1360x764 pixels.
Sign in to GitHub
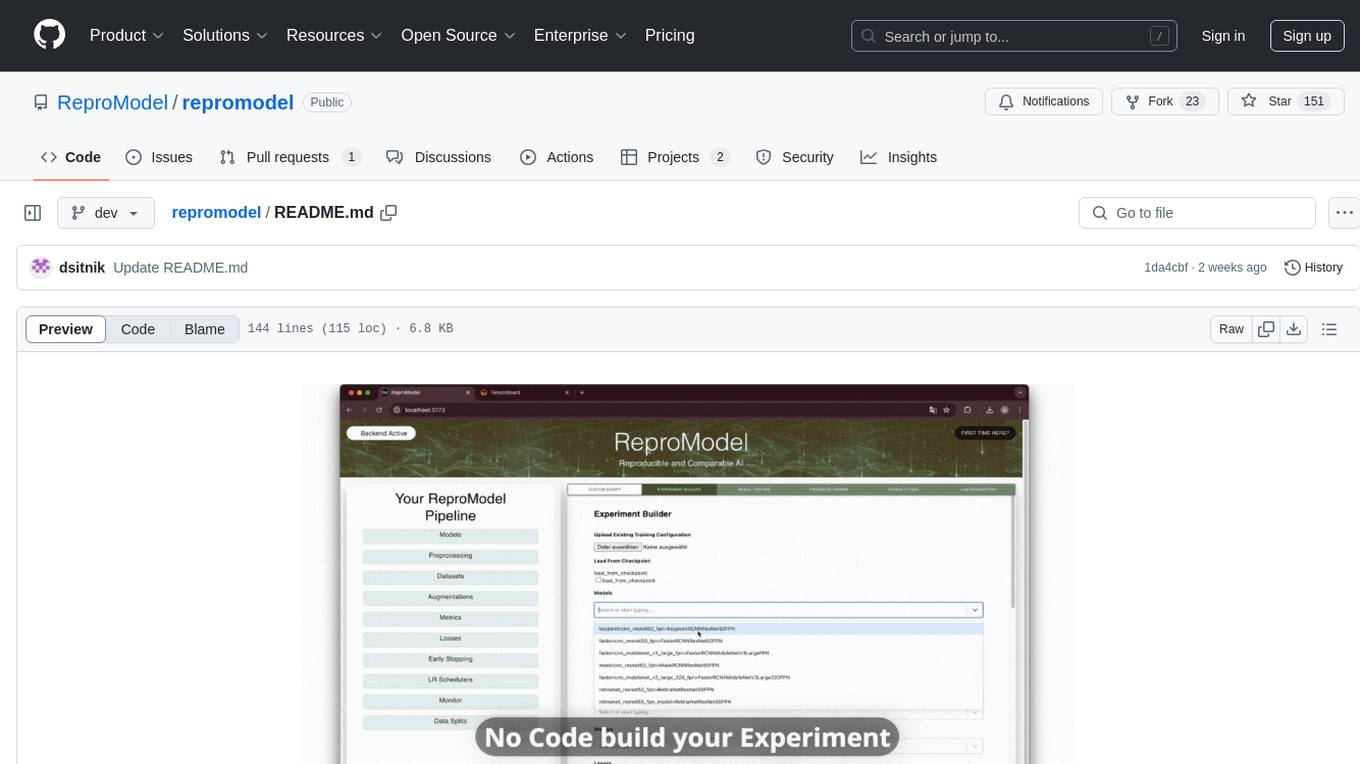[x=1223, y=36]
